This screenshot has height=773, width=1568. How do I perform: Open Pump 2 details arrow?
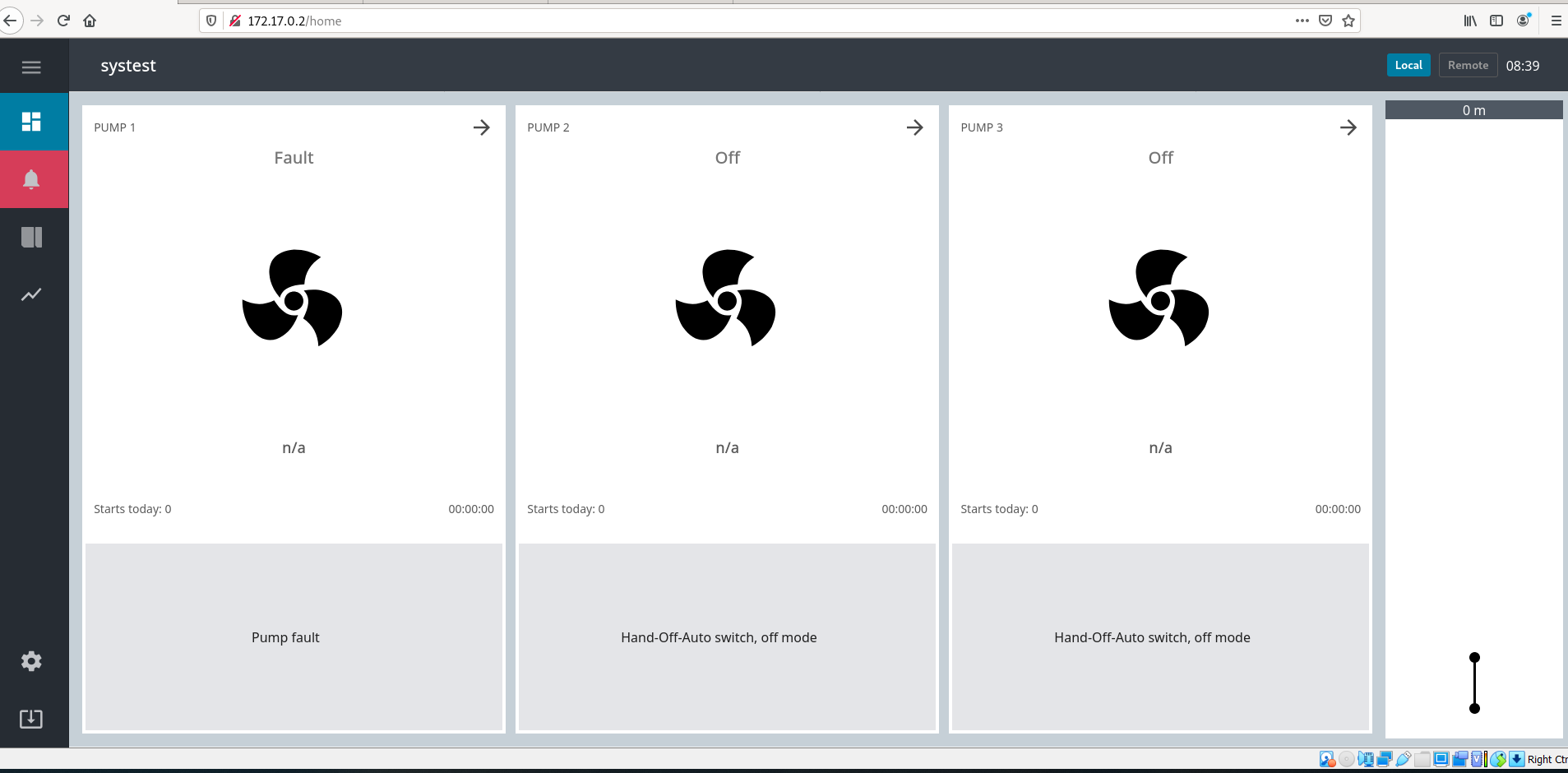914,127
